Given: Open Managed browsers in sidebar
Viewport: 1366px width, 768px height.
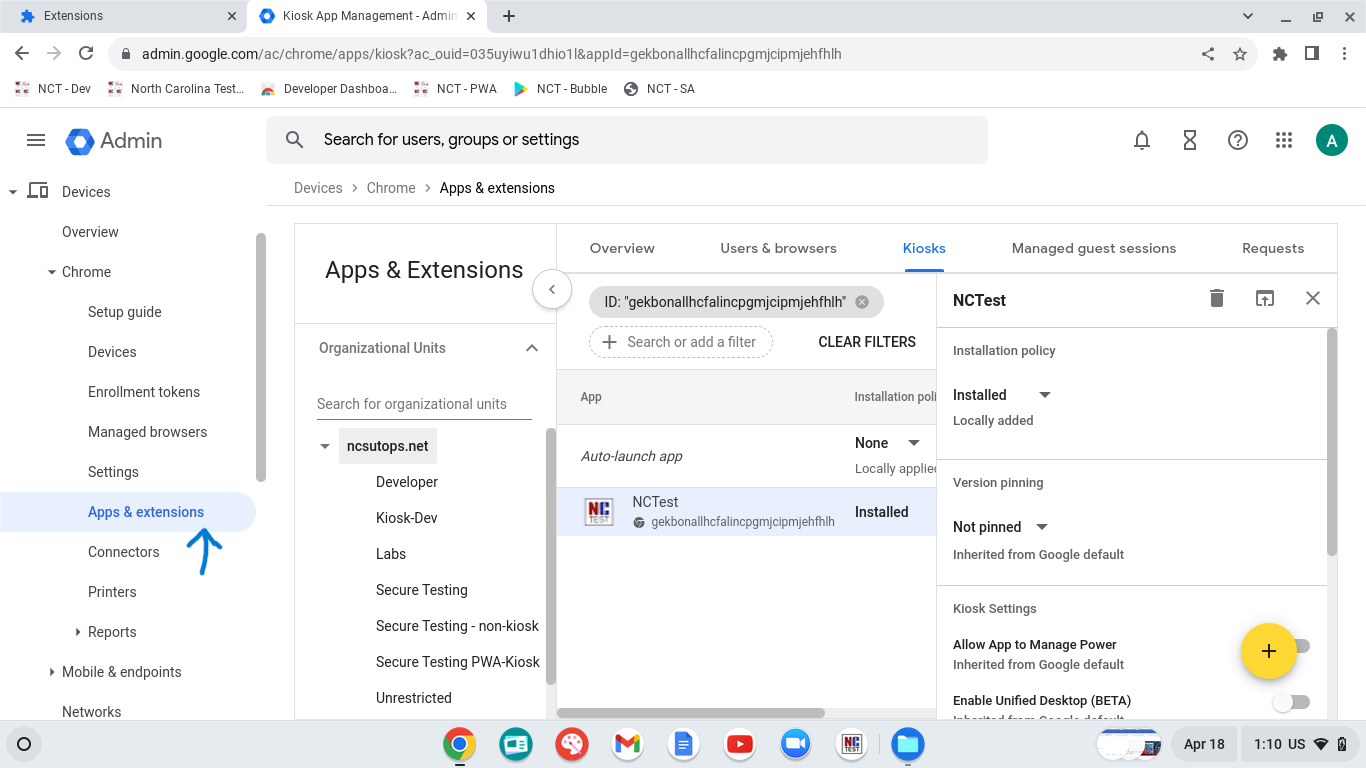Looking at the screenshot, I should 148,432.
